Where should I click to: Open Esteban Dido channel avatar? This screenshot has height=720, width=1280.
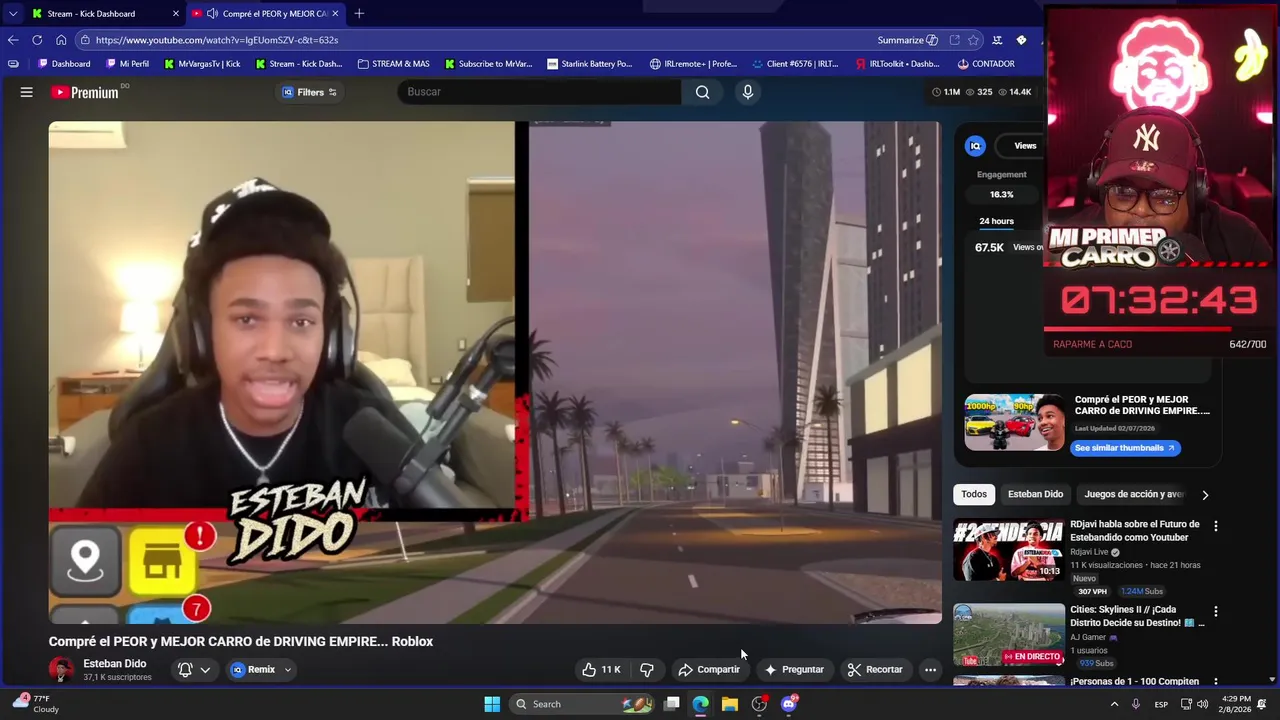click(x=61, y=670)
